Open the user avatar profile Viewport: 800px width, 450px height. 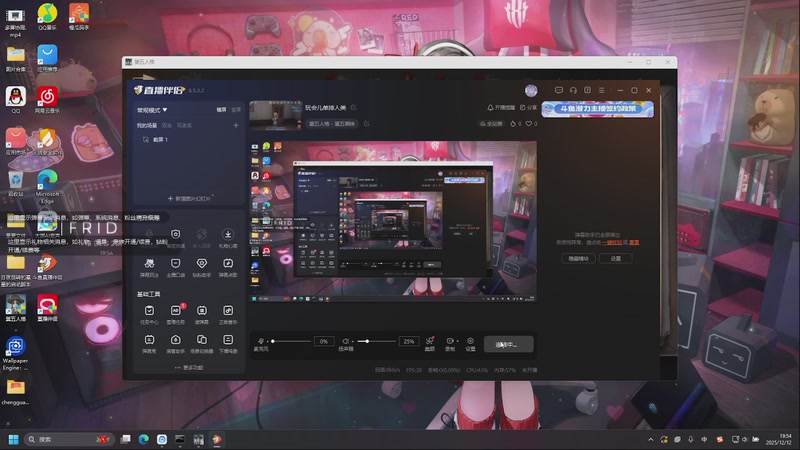click(x=531, y=90)
